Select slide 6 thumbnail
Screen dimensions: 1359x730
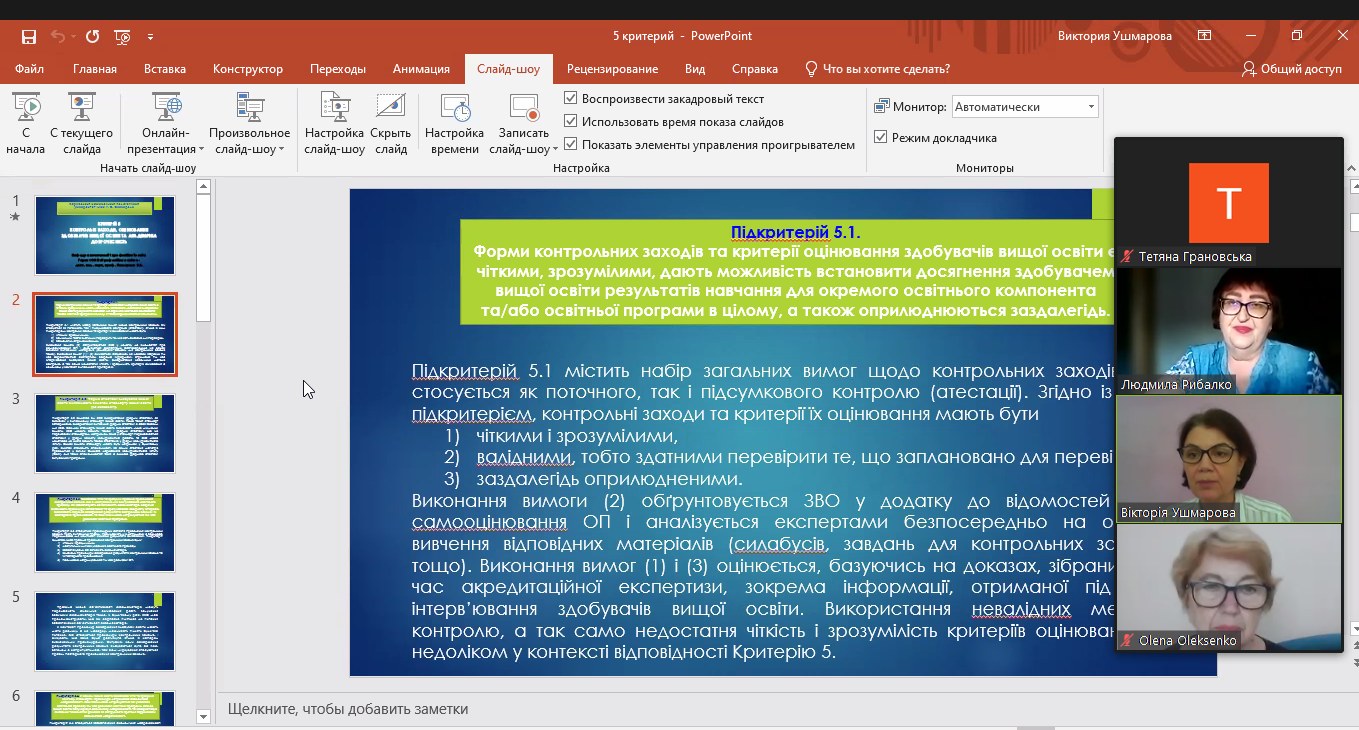(x=105, y=708)
